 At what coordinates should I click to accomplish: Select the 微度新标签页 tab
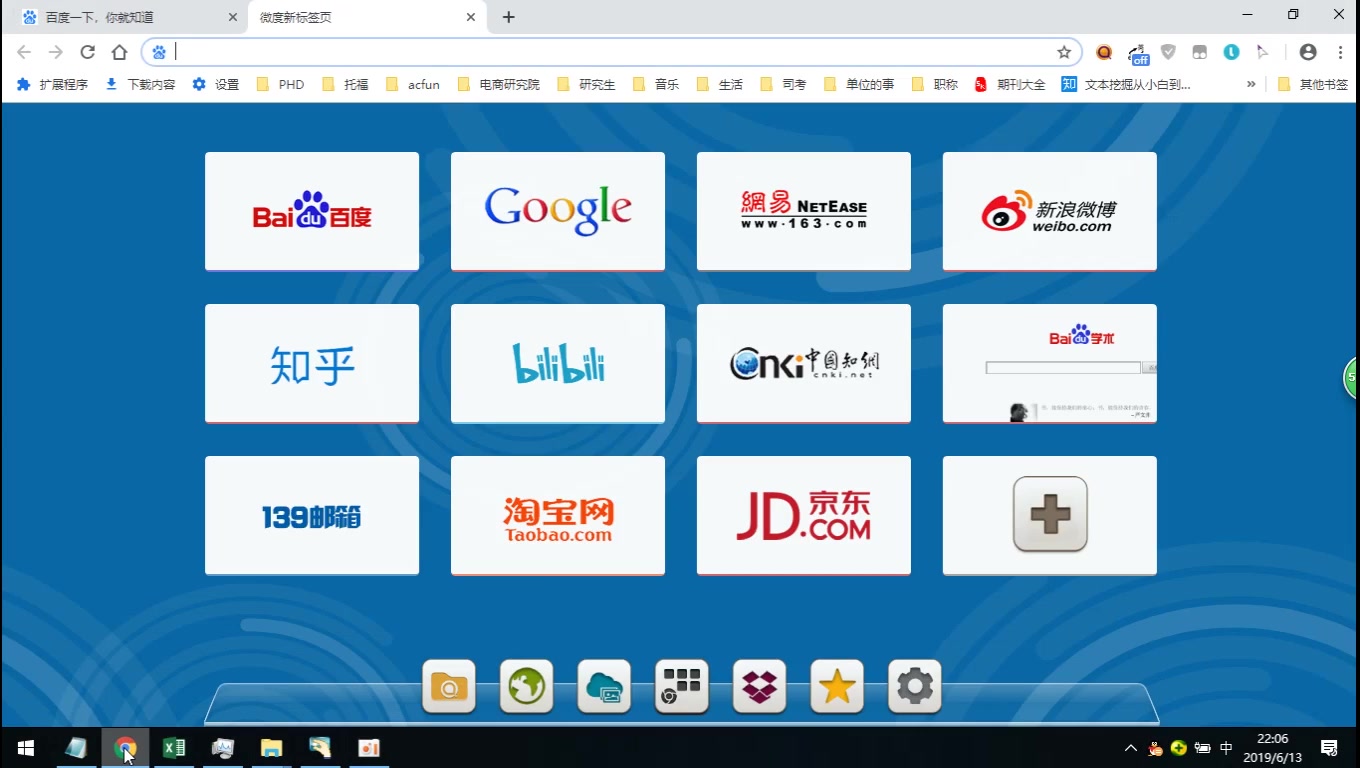click(367, 17)
